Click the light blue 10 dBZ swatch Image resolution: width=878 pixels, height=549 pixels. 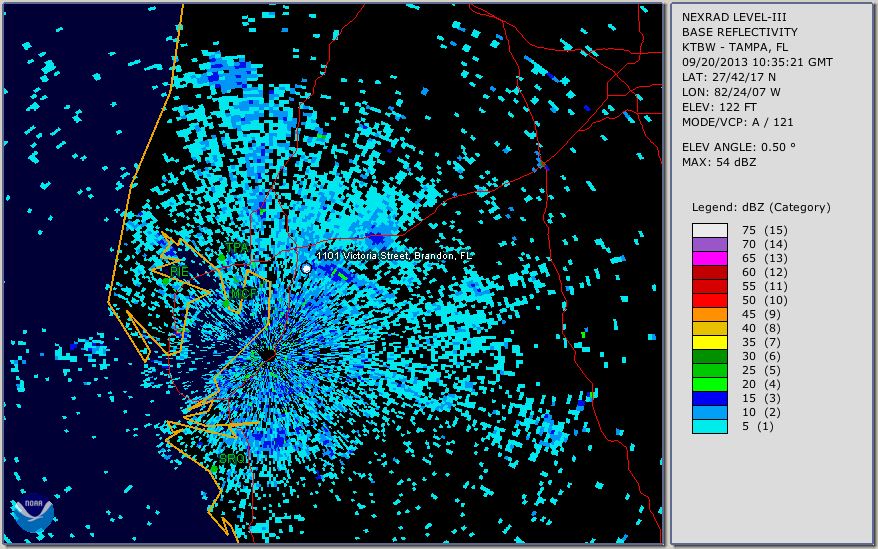[x=709, y=412]
